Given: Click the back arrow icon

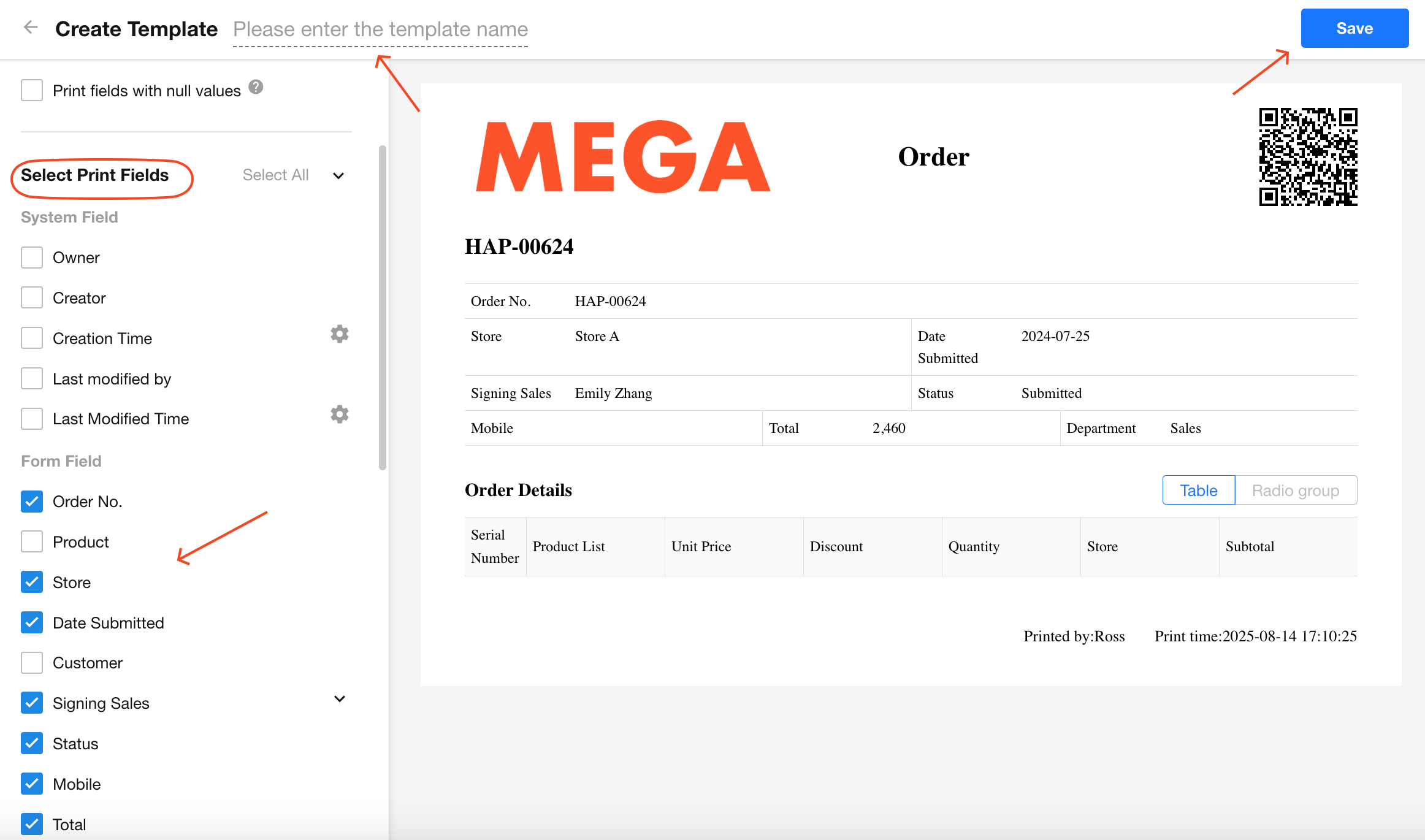Looking at the screenshot, I should pos(31,28).
